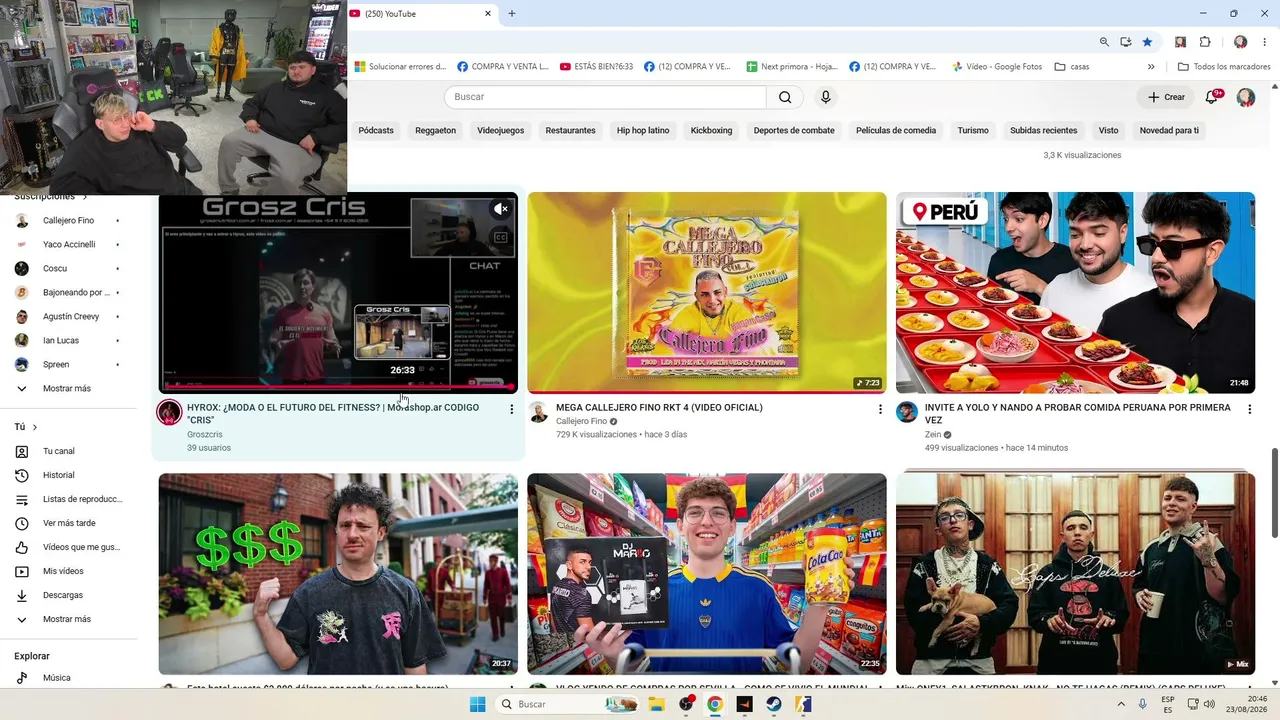Image resolution: width=1280 pixels, height=720 pixels.
Task: Unmute the HYROX video preview
Action: tap(500, 209)
